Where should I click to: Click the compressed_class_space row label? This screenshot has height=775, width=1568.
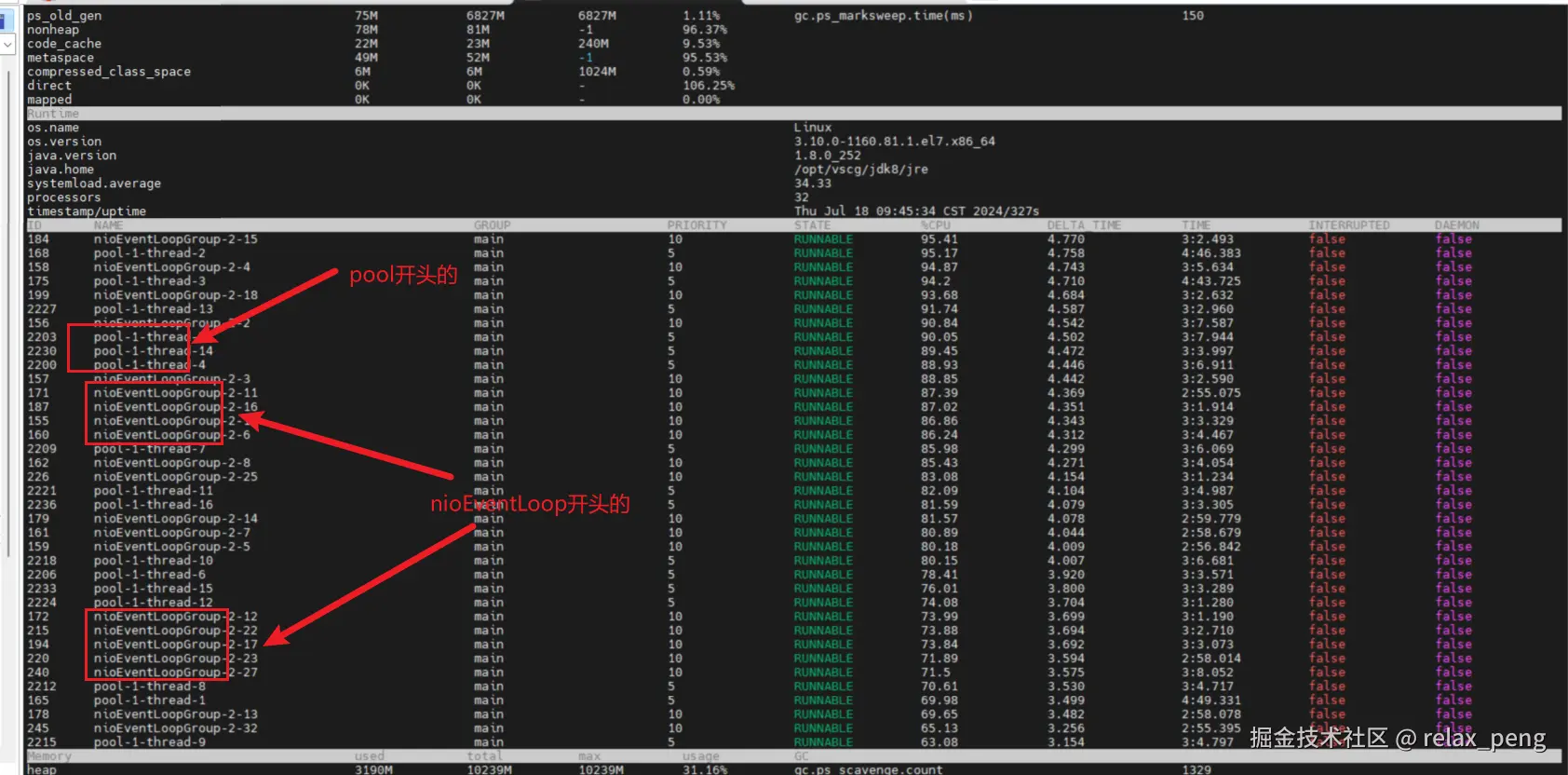[x=108, y=72]
